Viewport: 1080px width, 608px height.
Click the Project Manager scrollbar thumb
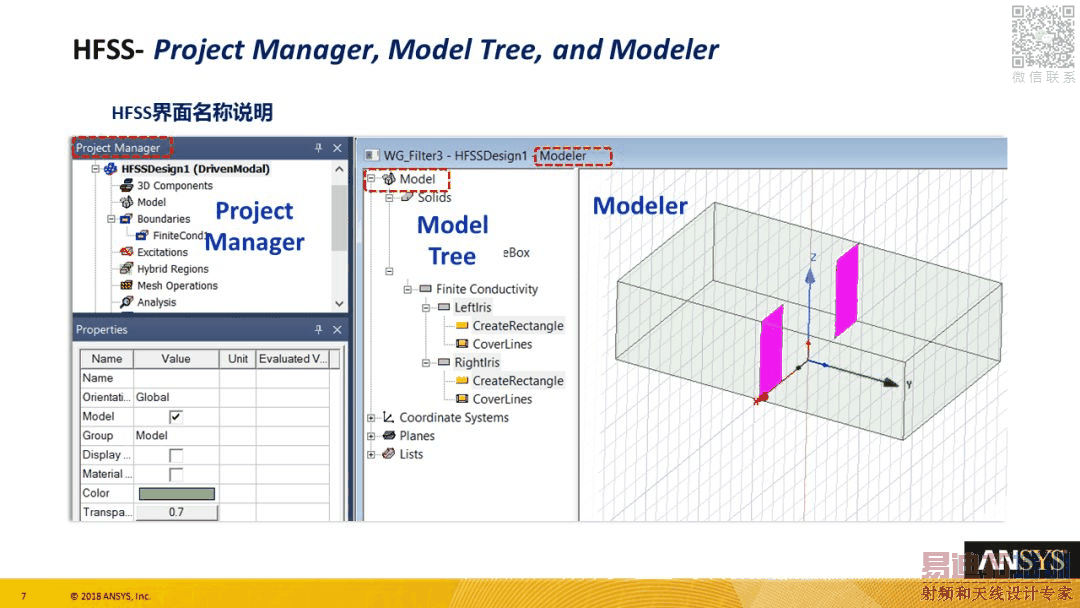pyautogui.click(x=339, y=217)
